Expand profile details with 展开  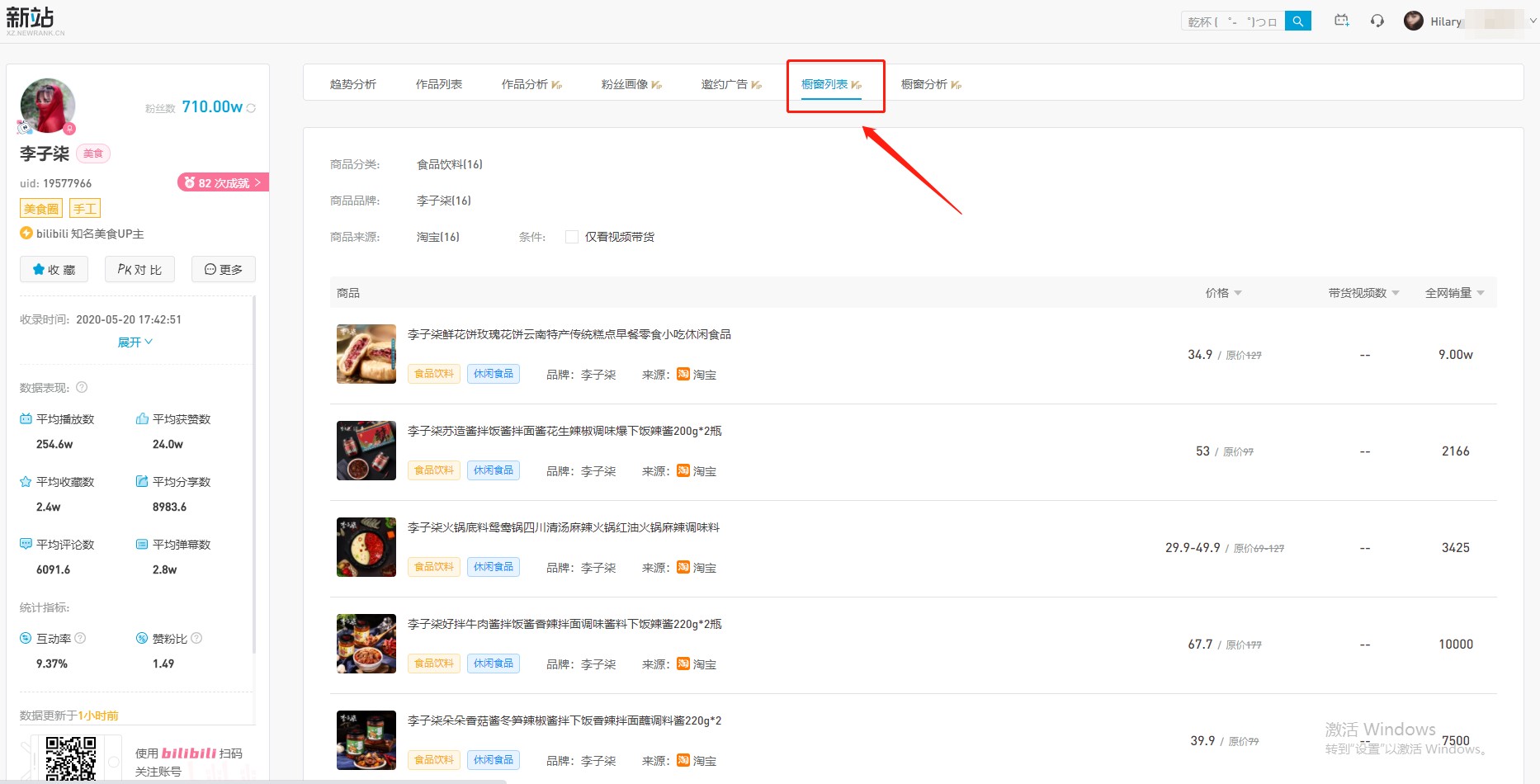tap(135, 342)
